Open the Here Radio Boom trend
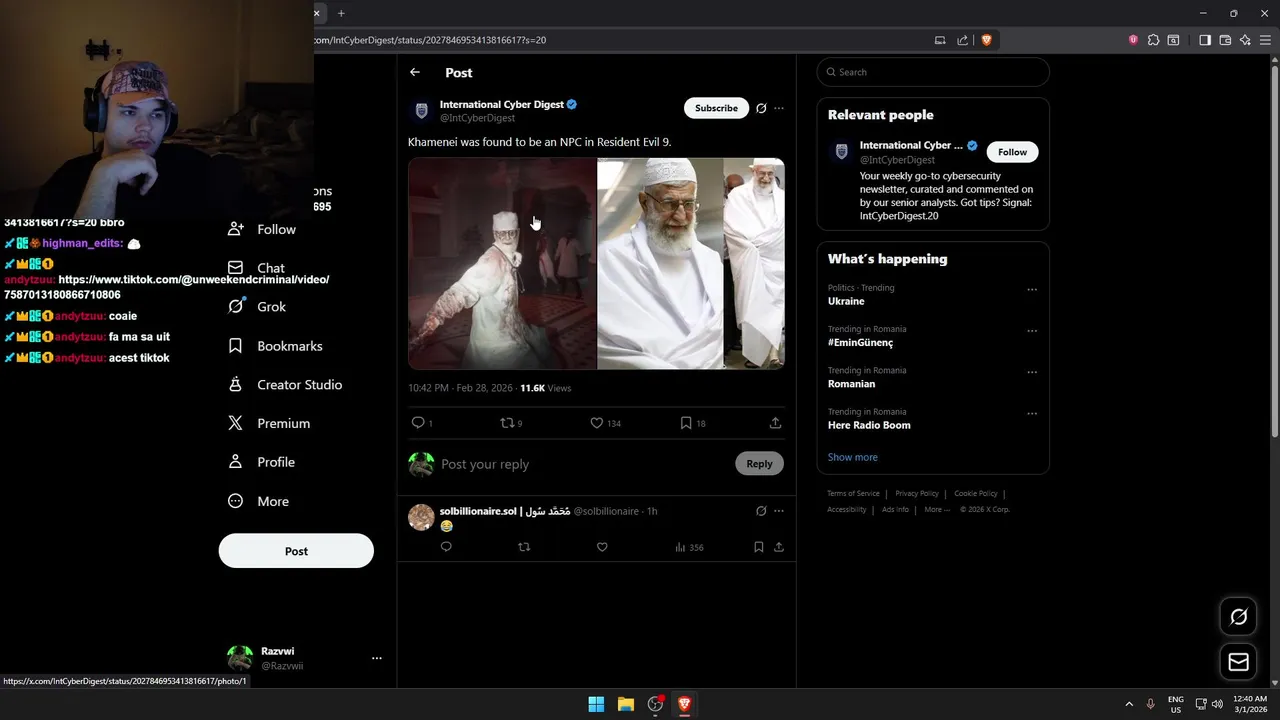The height and width of the screenshot is (720, 1280). click(x=869, y=425)
